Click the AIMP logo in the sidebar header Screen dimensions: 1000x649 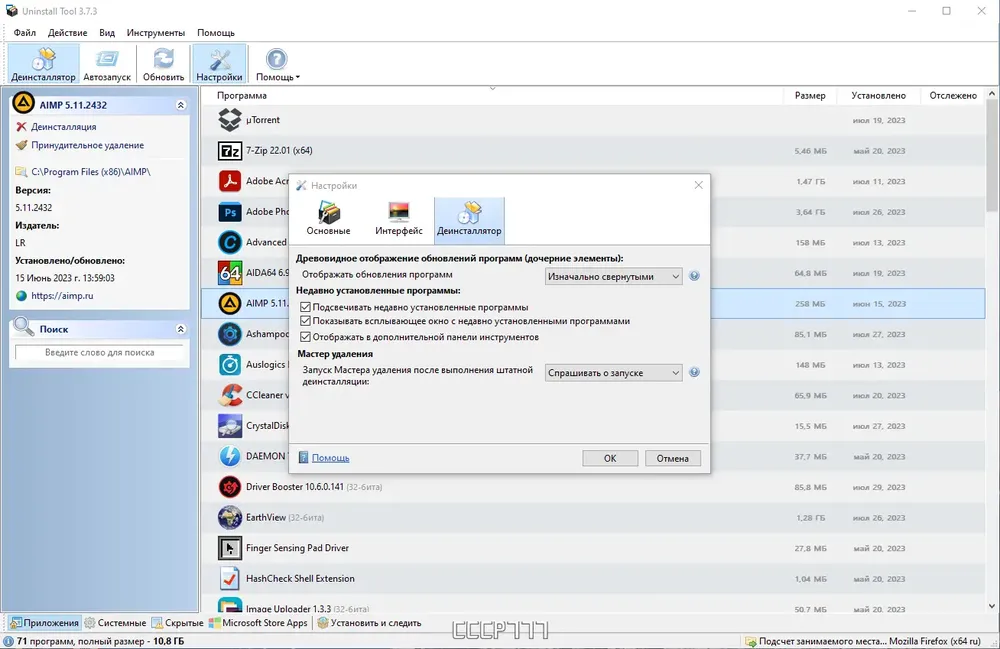24,104
